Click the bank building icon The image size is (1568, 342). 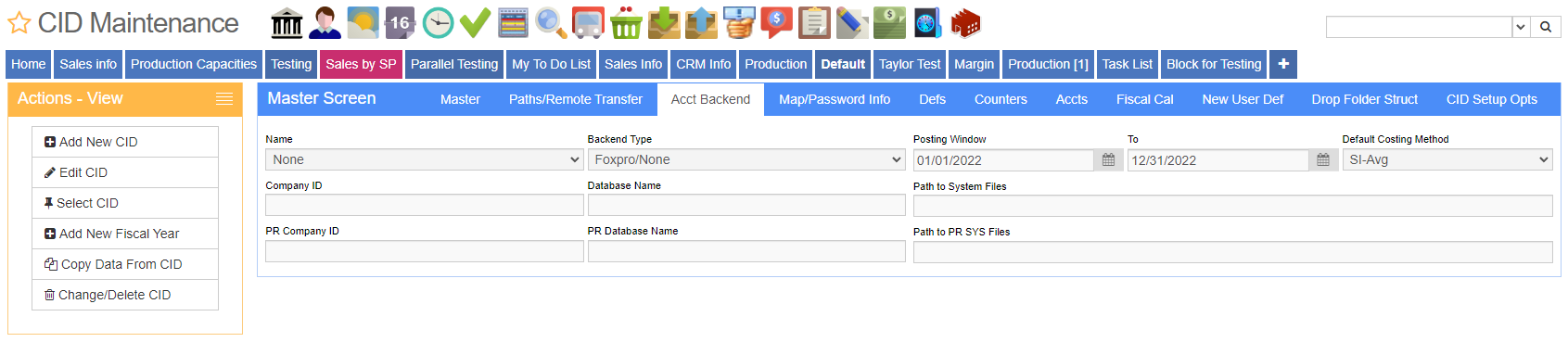287,23
